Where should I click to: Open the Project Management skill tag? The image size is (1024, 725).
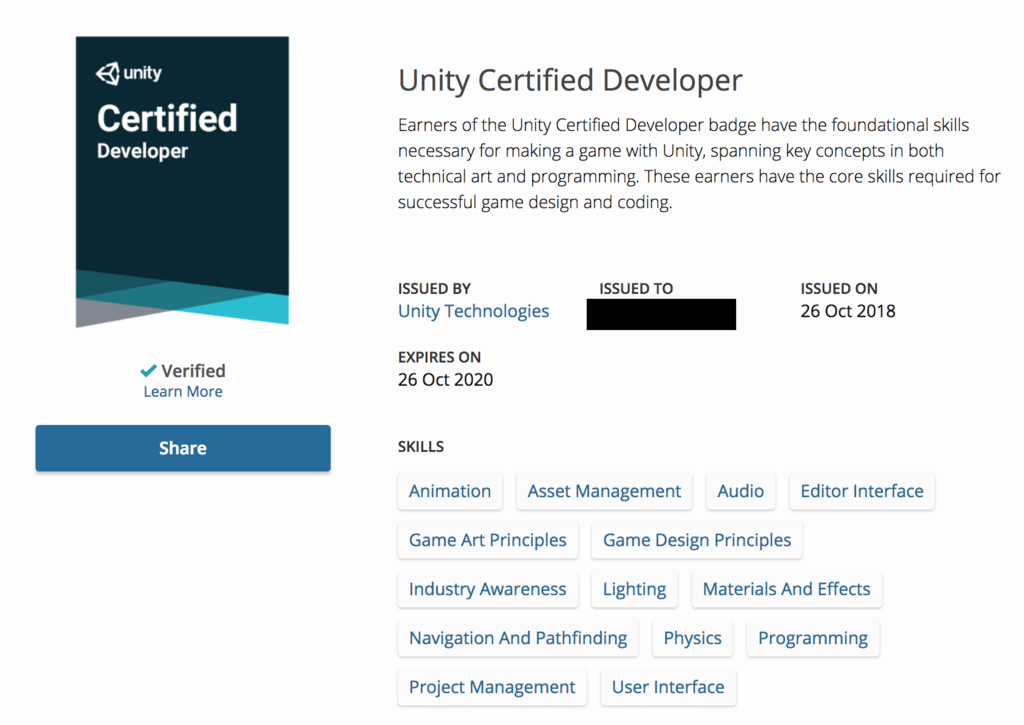492,687
